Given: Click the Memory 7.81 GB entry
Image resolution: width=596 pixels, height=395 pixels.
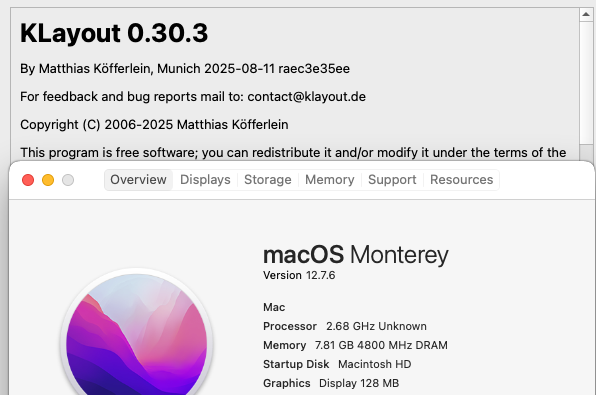Looking at the screenshot, I should 355,345.
